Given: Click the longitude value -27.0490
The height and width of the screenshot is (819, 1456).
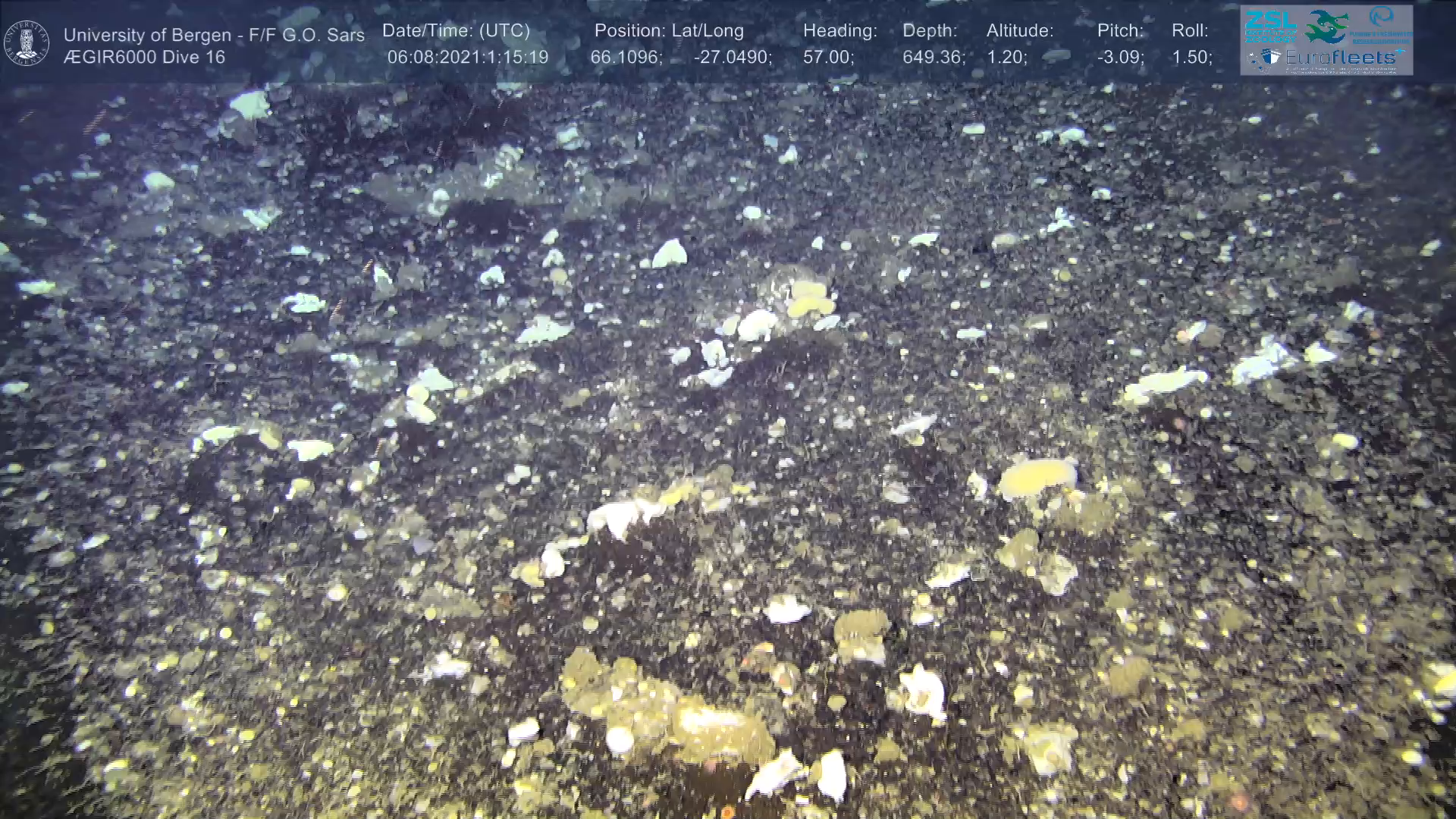Looking at the screenshot, I should pos(732,58).
